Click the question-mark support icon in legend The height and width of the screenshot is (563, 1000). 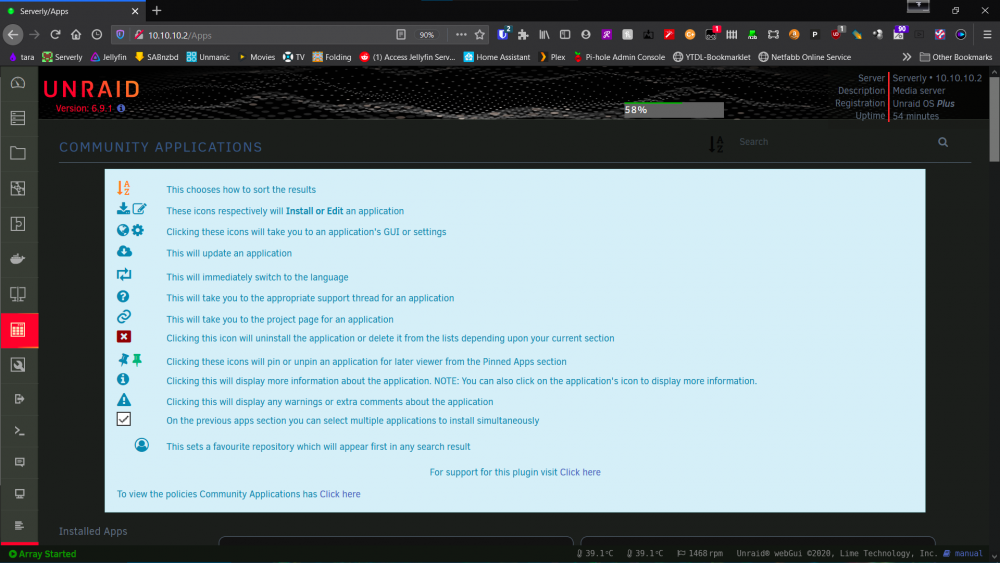tap(123, 296)
